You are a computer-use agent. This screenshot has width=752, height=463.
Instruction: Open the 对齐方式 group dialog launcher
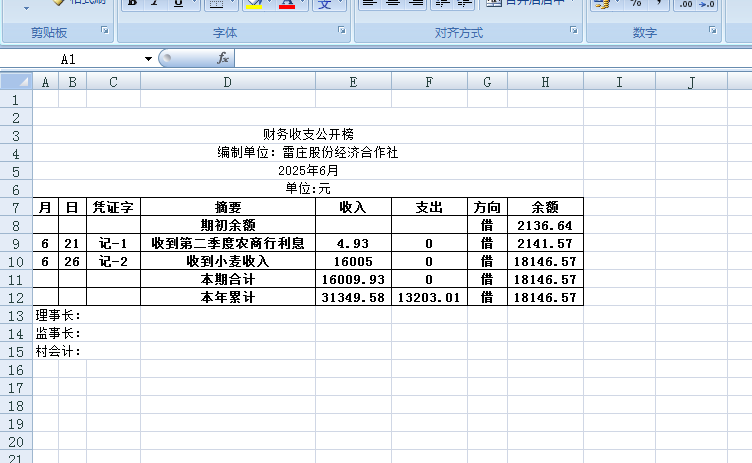tap(574, 32)
